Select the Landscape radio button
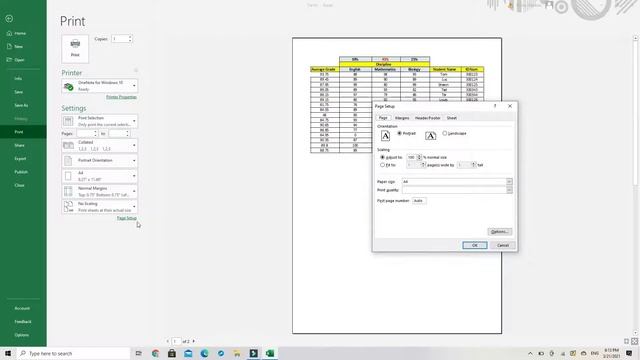Viewport: 640px width, 360px height. pos(445,133)
